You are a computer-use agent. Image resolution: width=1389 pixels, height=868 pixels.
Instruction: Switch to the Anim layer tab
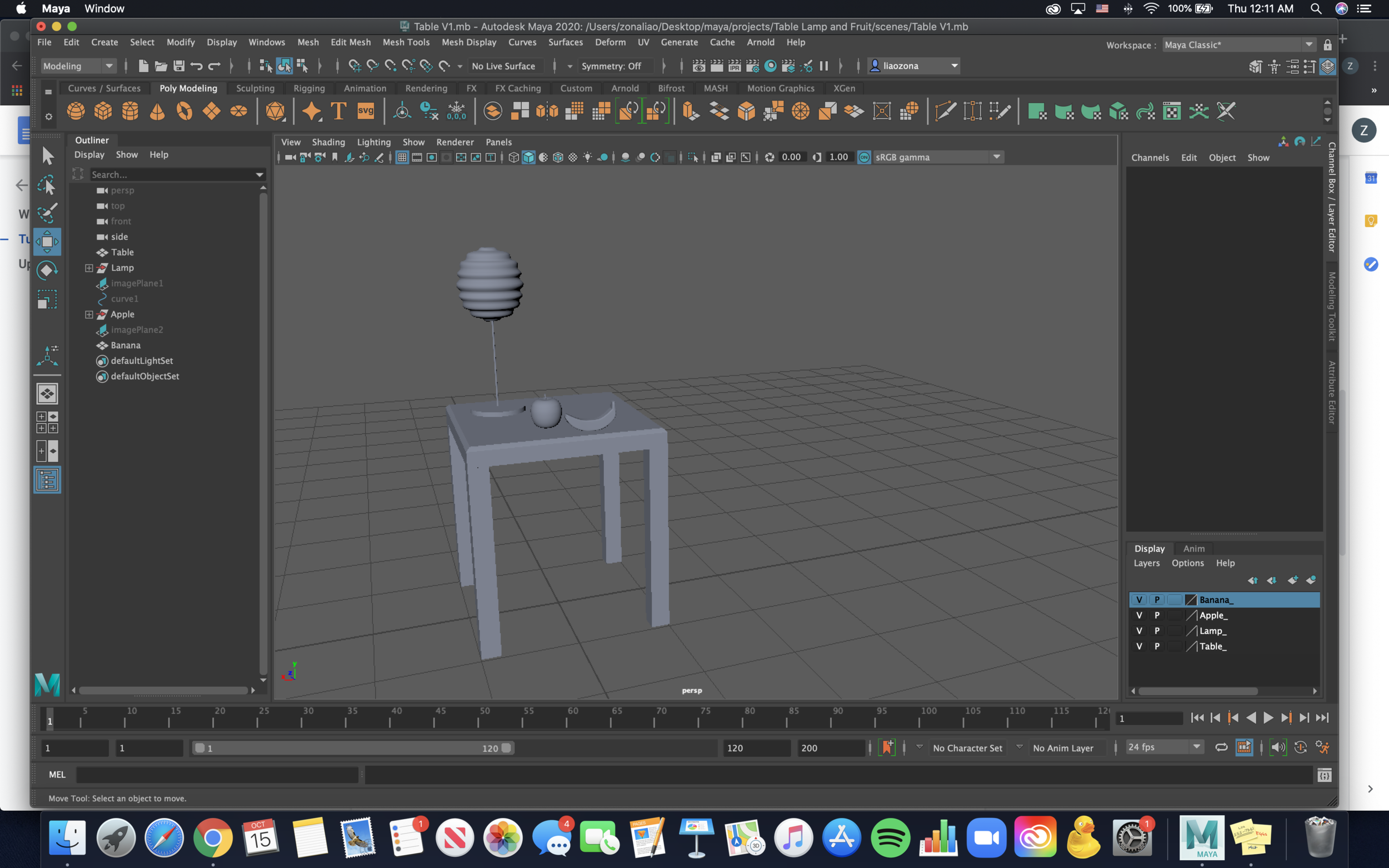click(x=1194, y=549)
